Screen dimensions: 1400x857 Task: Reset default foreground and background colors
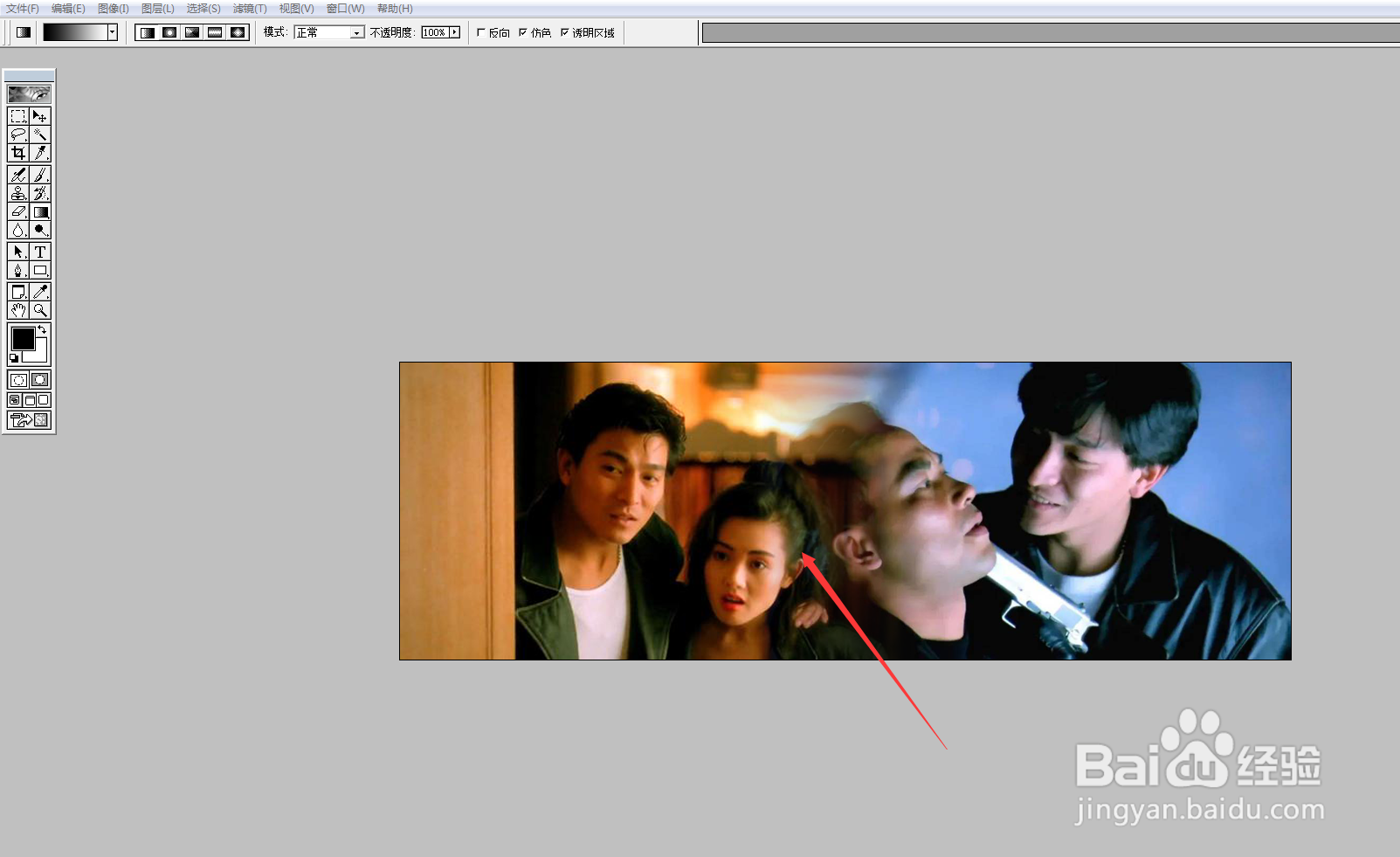(14, 358)
